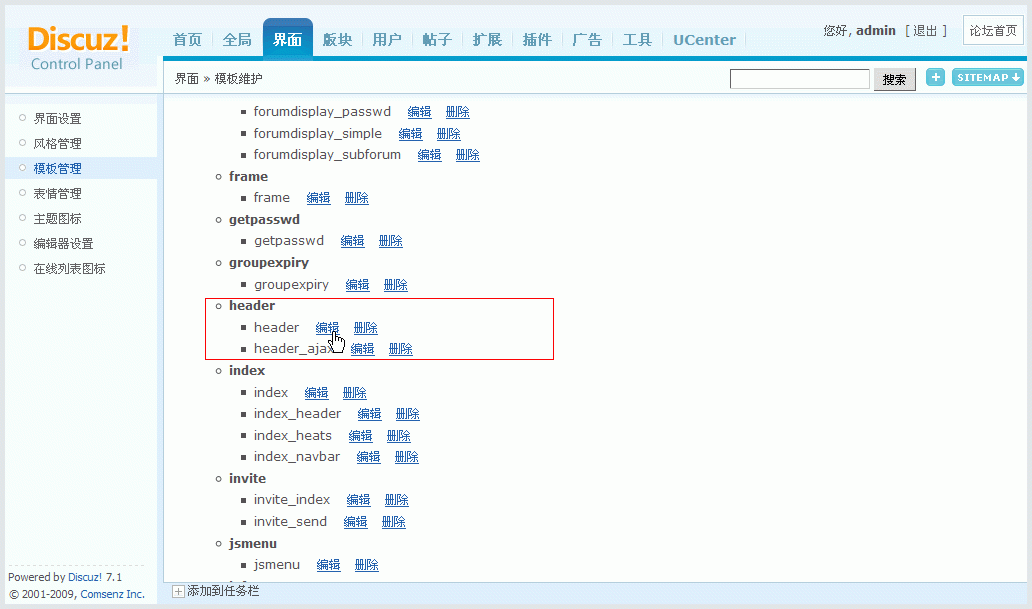
Task: Open 编辑器设置 in the sidebar
Action: tap(64, 244)
